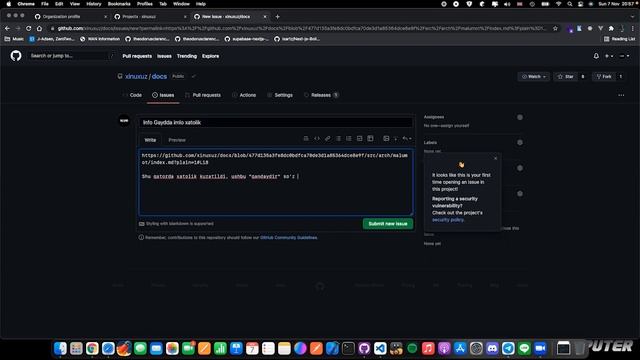
Task: Open the File menu
Action: (45, 4)
